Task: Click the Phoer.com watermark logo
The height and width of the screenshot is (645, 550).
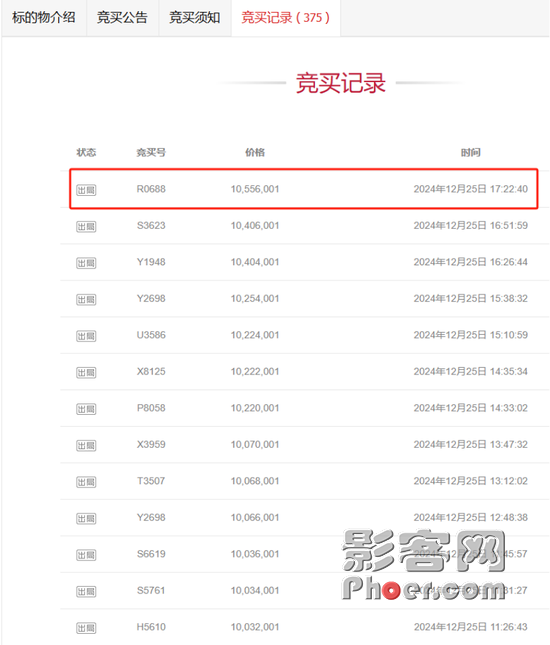Action: coord(424,565)
